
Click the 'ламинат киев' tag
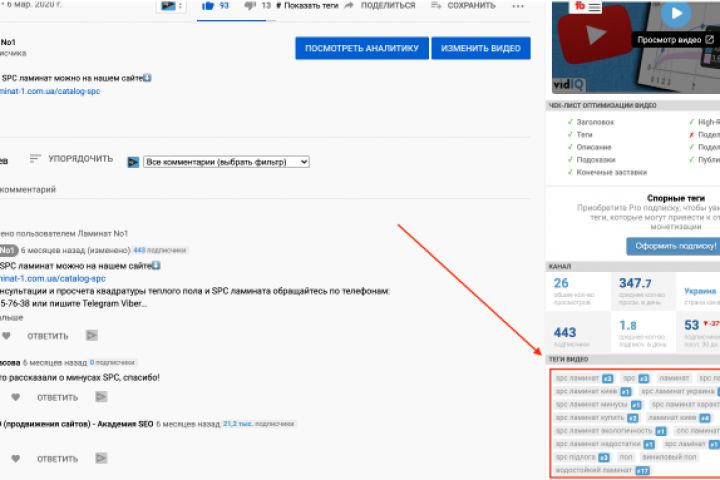coord(672,418)
